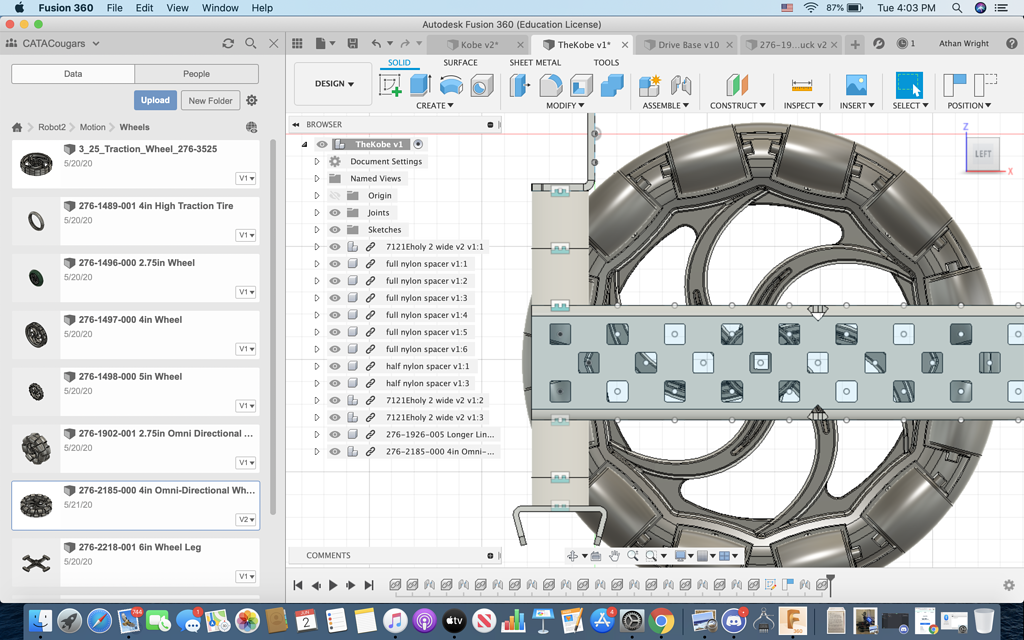Select the Create Sketch tool
1024x640 pixels.
click(x=390, y=86)
